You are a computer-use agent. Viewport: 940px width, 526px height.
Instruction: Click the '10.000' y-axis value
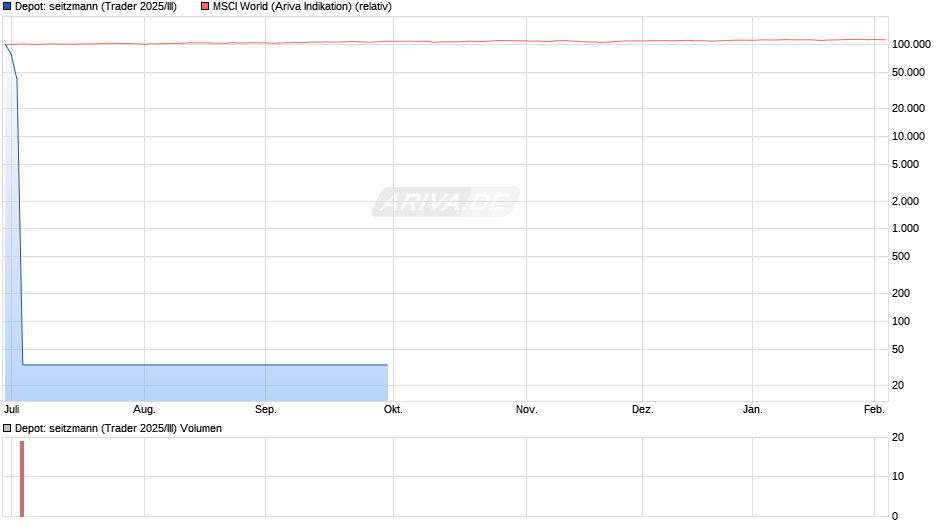(908, 136)
